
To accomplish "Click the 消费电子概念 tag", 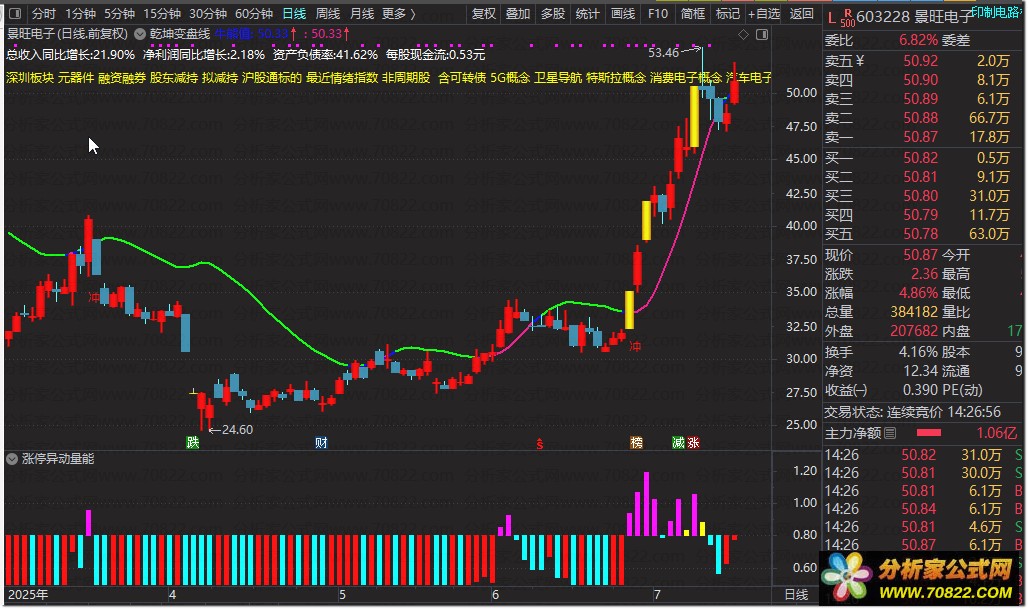I will (686, 77).
